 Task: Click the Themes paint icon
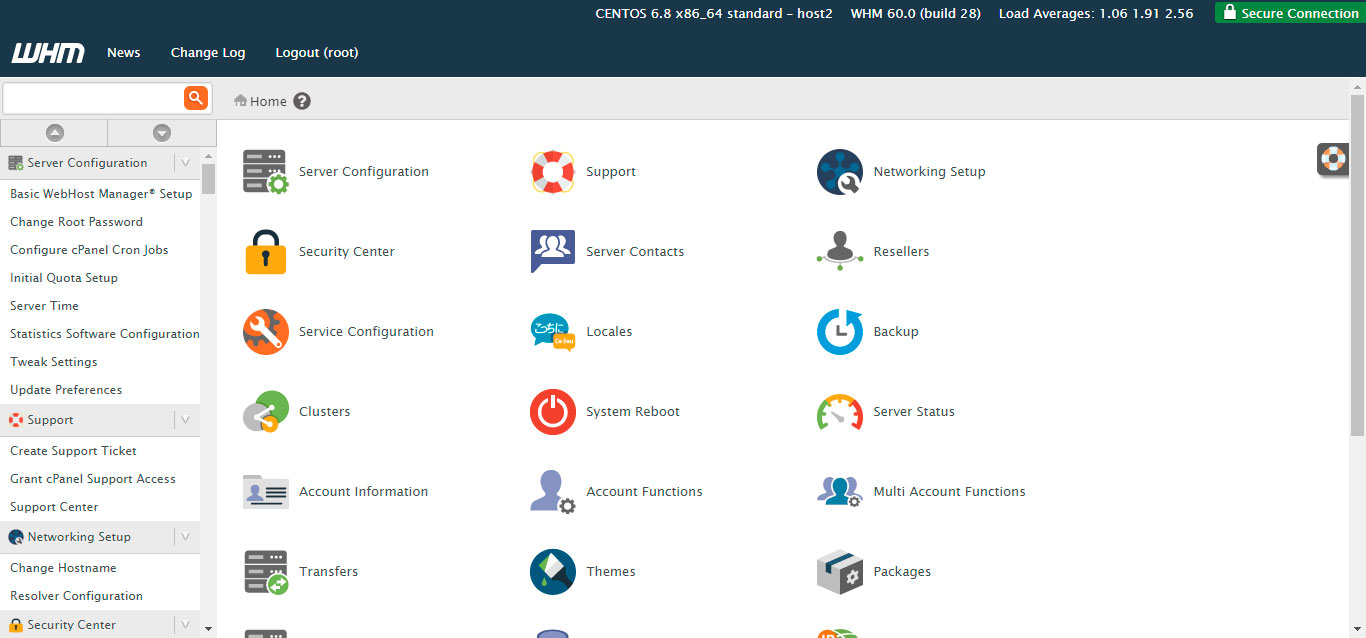click(x=553, y=572)
